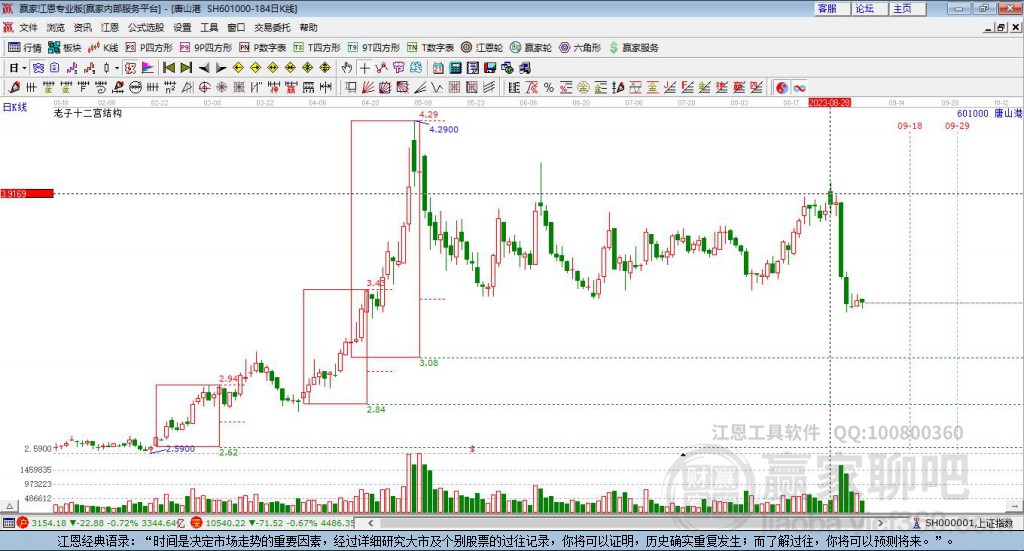Click the yin-yang icon in toolbar

pyautogui.click(x=782, y=87)
